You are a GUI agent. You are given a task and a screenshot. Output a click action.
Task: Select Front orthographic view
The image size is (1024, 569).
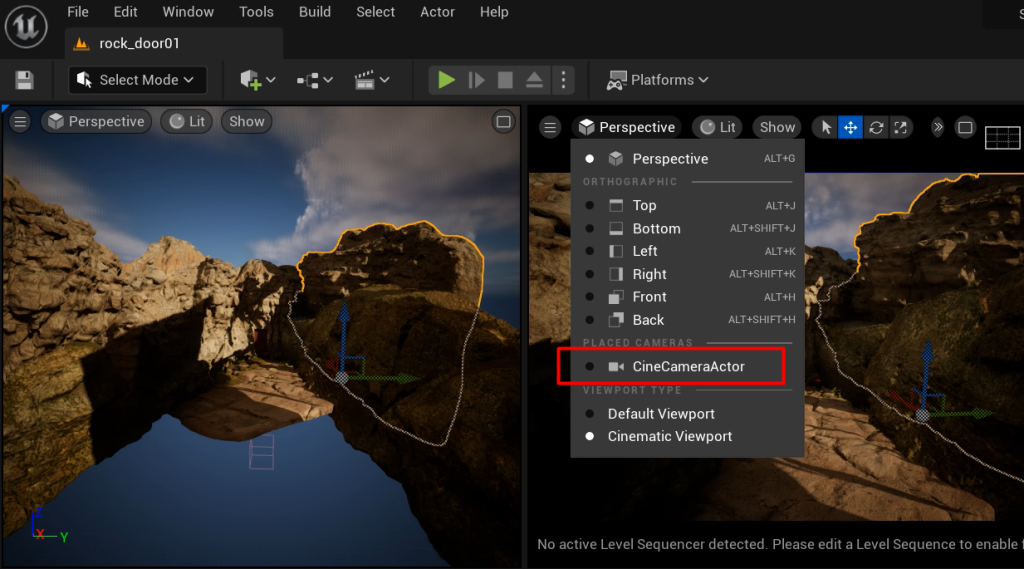pos(688,297)
